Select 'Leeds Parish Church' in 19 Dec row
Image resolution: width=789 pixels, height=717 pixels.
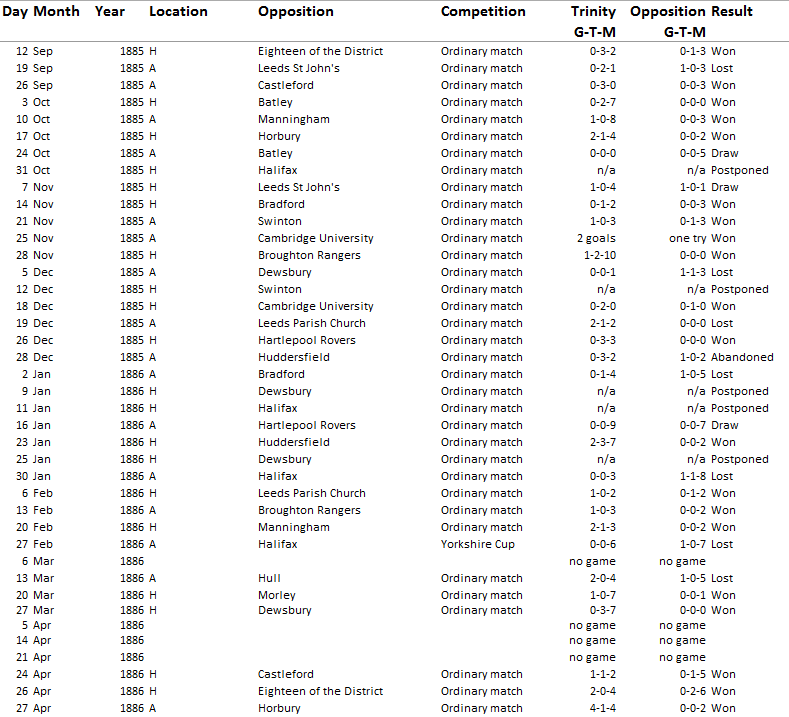[311, 324]
